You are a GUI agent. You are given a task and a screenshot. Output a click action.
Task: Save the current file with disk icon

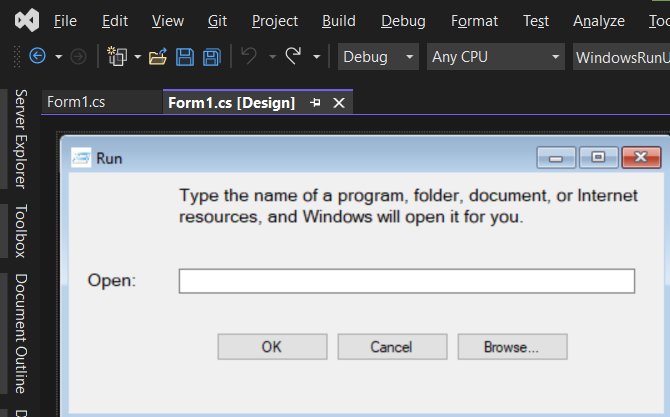185,56
